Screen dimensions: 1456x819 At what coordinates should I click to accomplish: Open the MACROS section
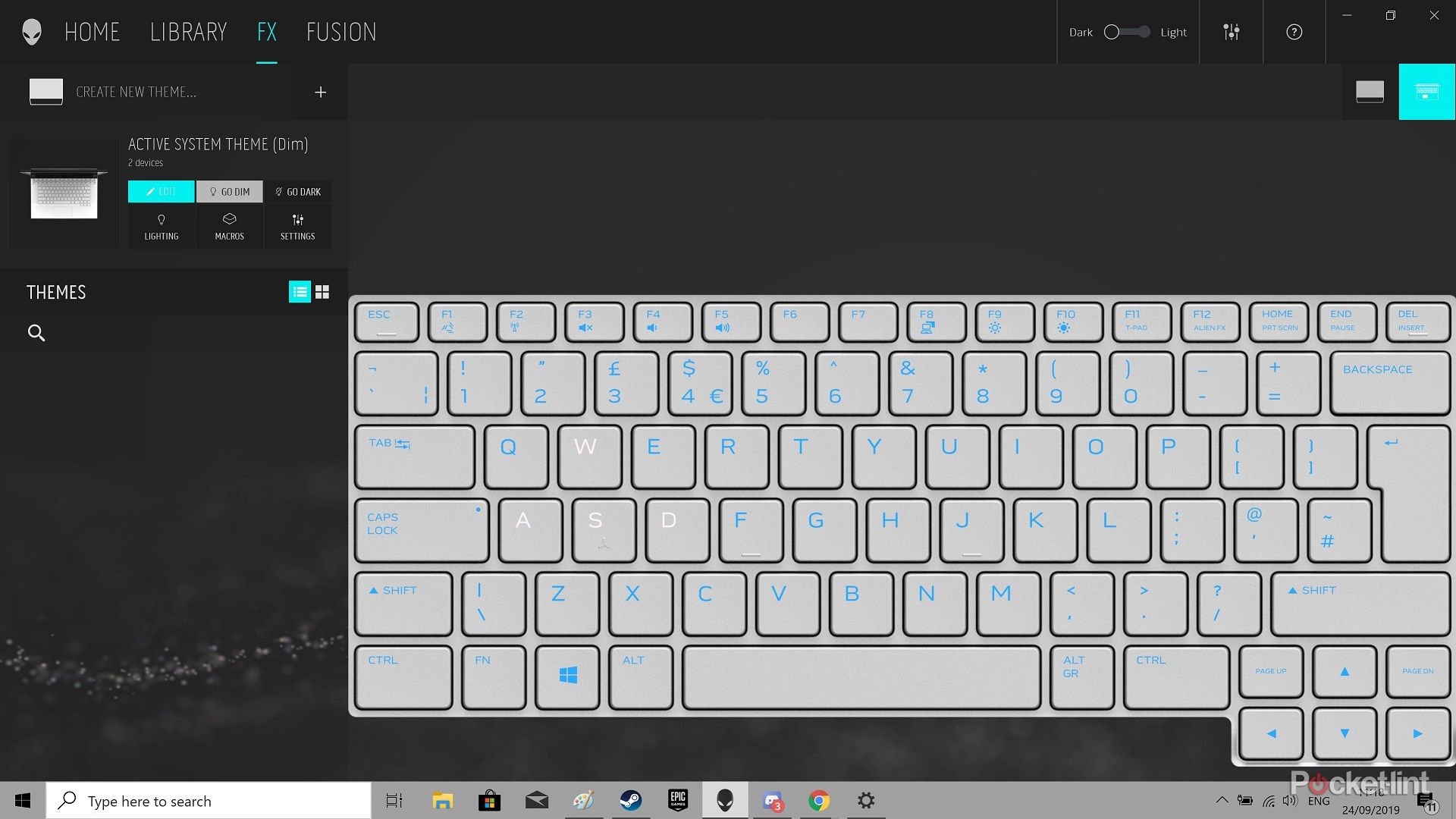[x=230, y=226]
